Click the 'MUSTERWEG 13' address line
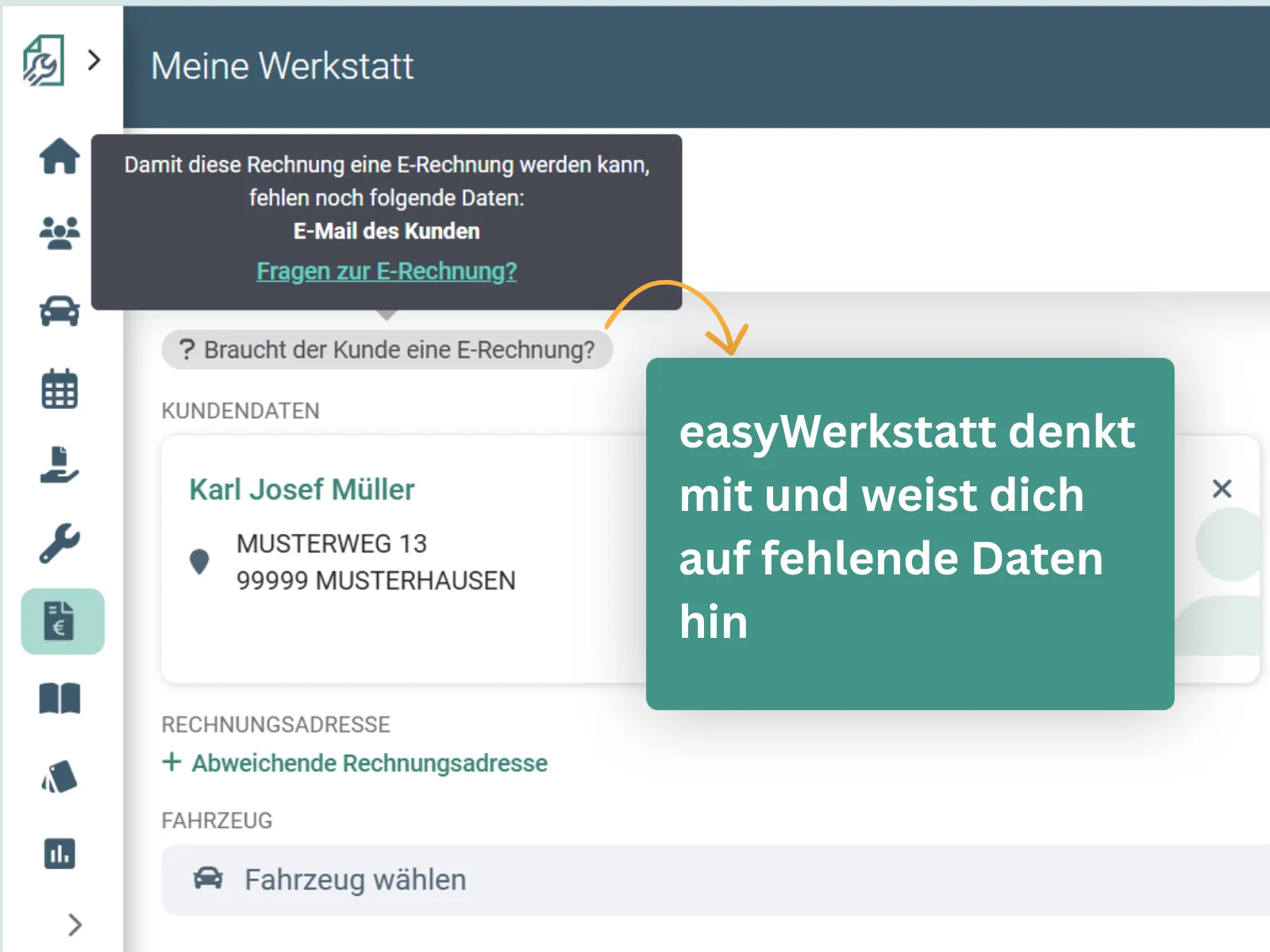Screen dimensions: 1270x952 point(332,544)
